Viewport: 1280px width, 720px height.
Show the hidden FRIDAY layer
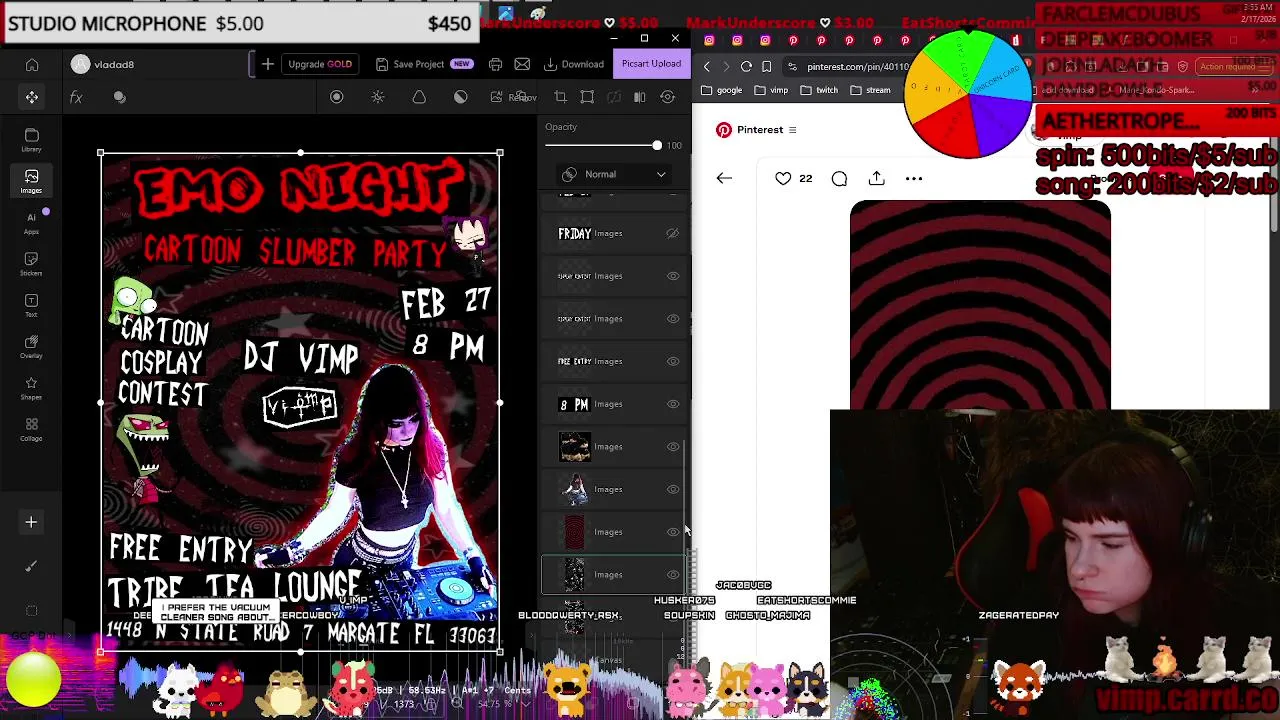pos(673,233)
